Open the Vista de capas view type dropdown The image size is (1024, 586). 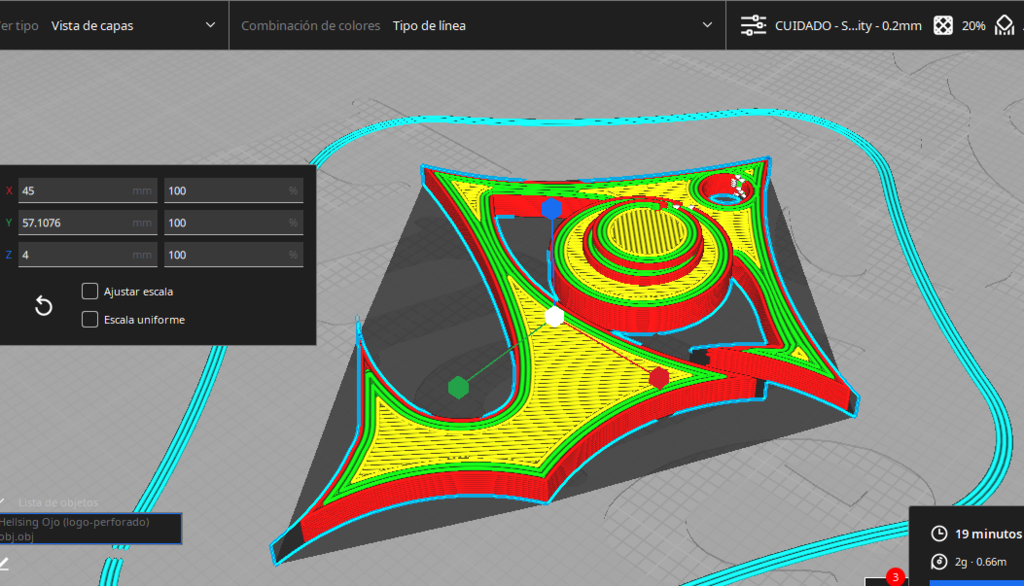tap(134, 25)
